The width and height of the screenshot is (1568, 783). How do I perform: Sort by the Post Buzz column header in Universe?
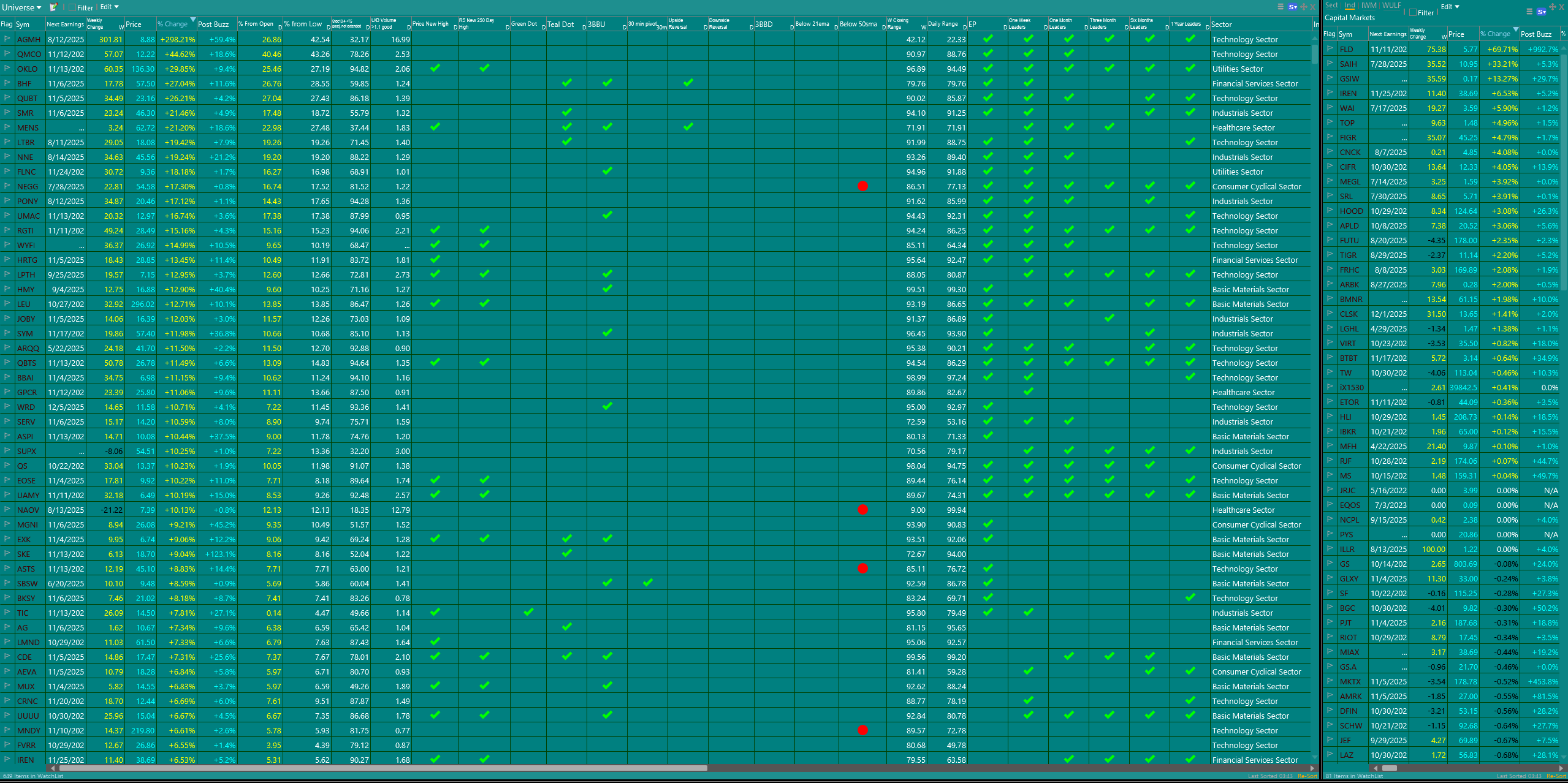coord(213,25)
